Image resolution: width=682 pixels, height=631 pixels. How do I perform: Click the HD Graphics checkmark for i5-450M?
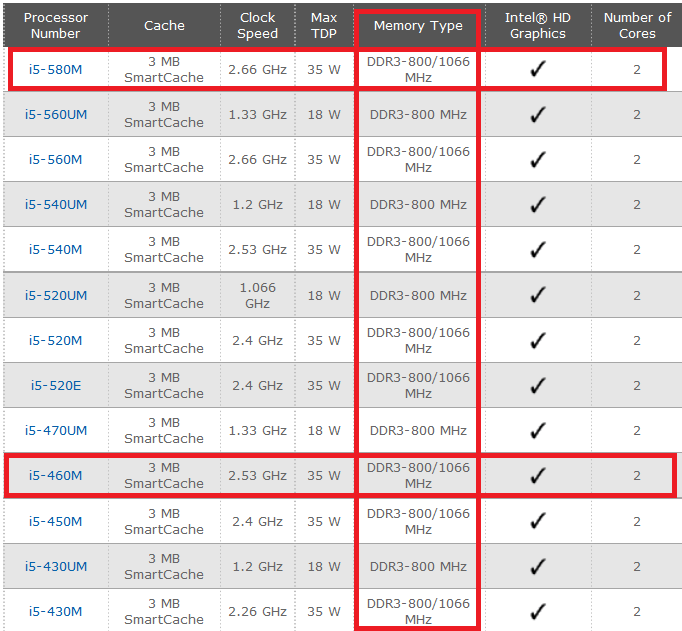538,521
